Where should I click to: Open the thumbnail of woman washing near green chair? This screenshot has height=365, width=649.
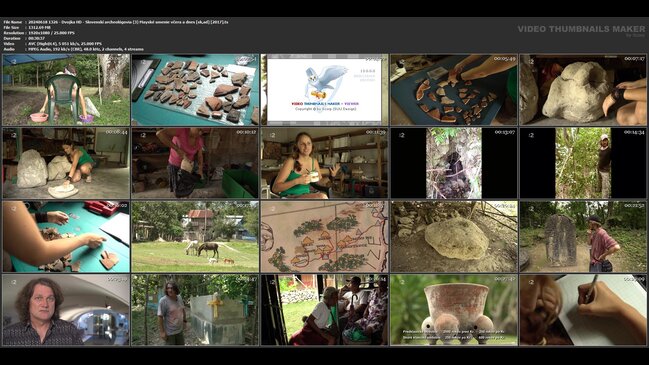66,89
